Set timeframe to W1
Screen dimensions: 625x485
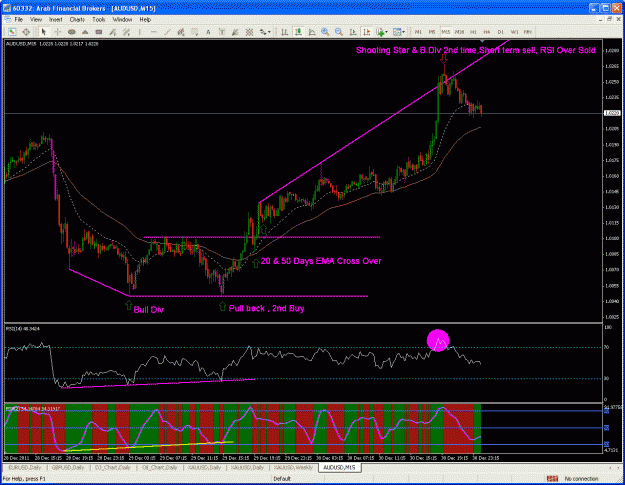coord(515,32)
